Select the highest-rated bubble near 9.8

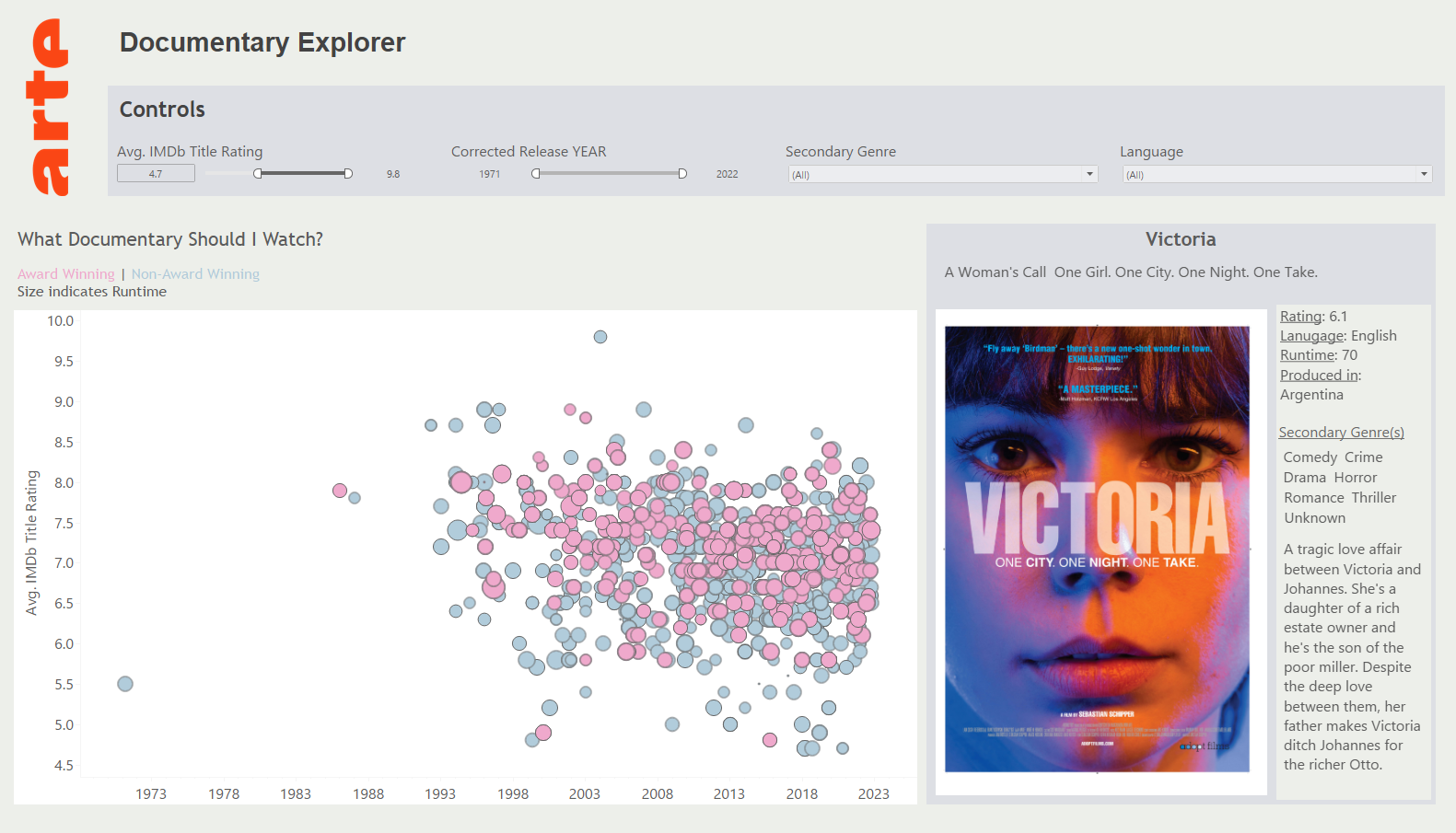[x=600, y=337]
